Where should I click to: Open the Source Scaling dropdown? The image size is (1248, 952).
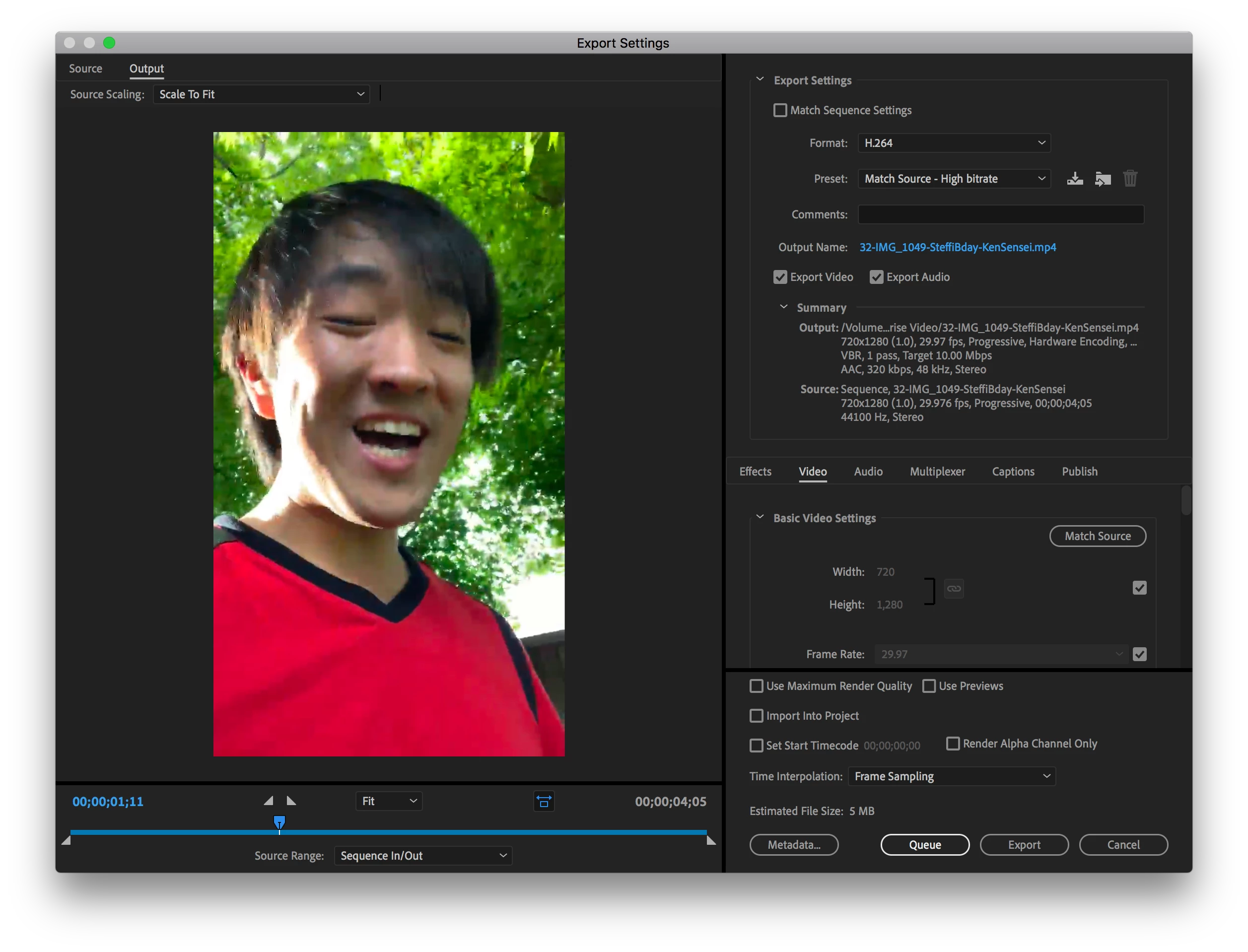click(261, 94)
